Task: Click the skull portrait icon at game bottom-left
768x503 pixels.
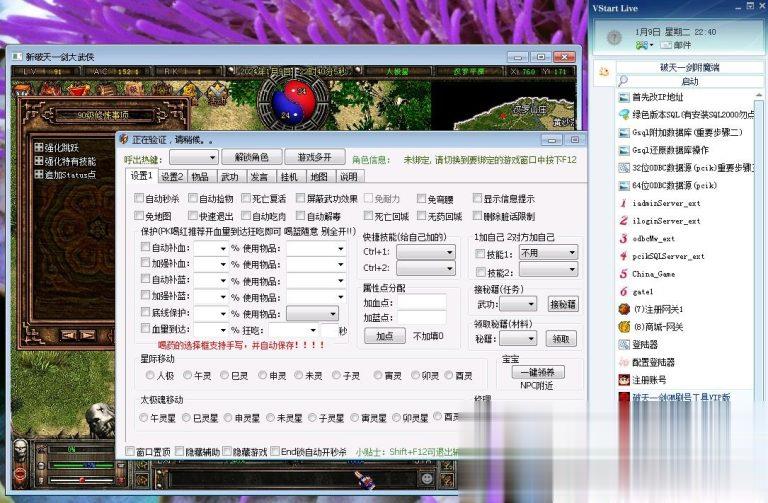Action: pyautogui.click(x=21, y=449)
